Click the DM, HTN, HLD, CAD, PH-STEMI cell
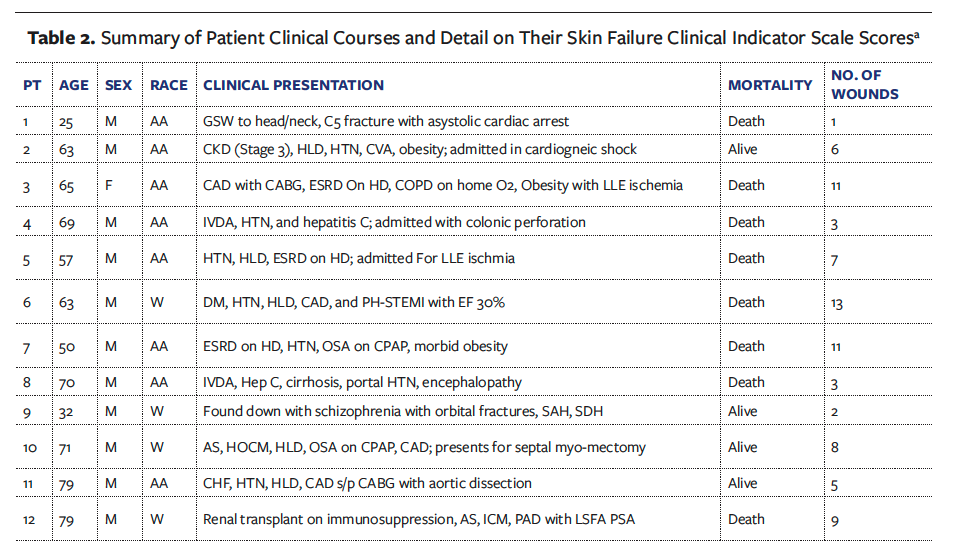 coord(353,302)
